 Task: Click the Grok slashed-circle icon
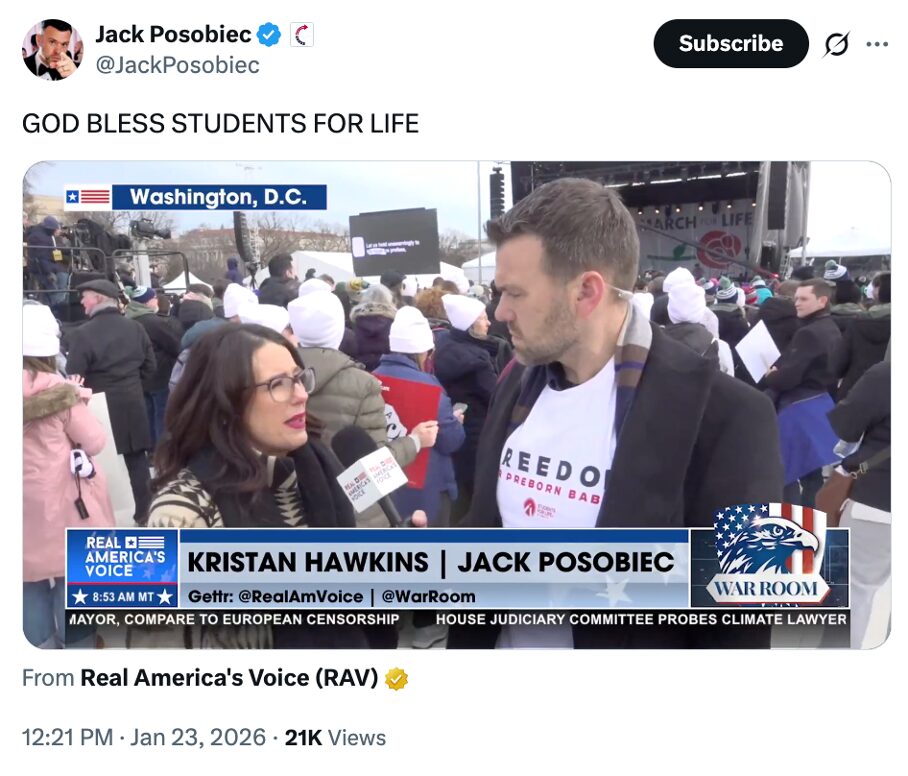point(836,44)
